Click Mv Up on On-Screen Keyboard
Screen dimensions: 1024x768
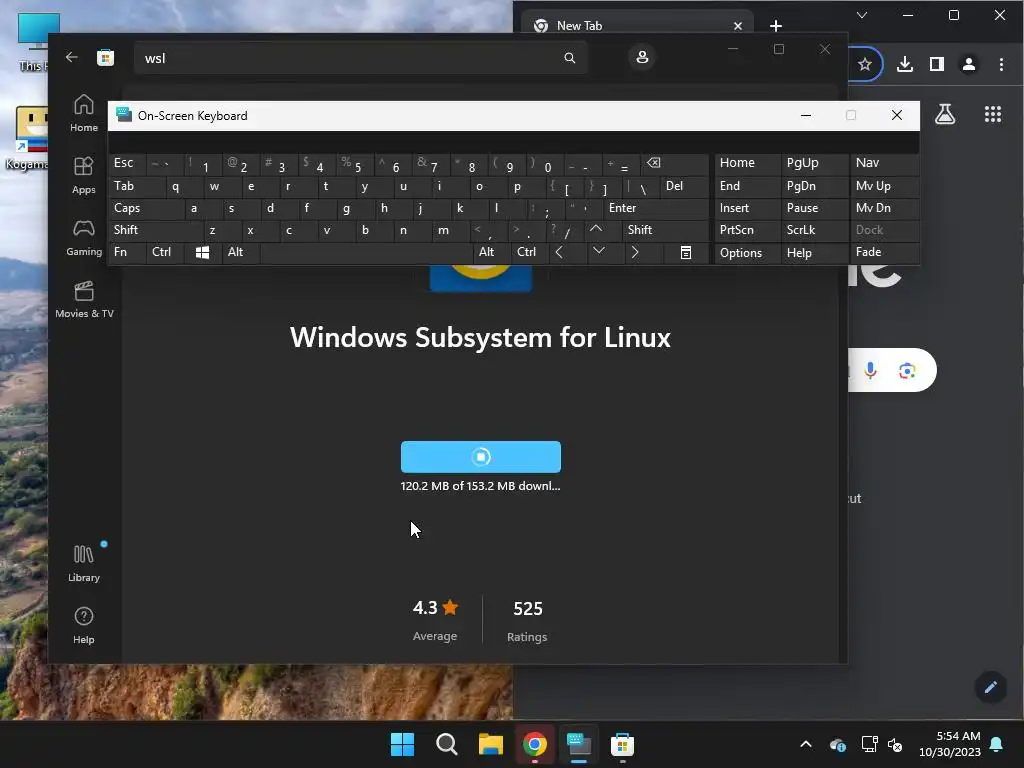pyautogui.click(x=884, y=186)
